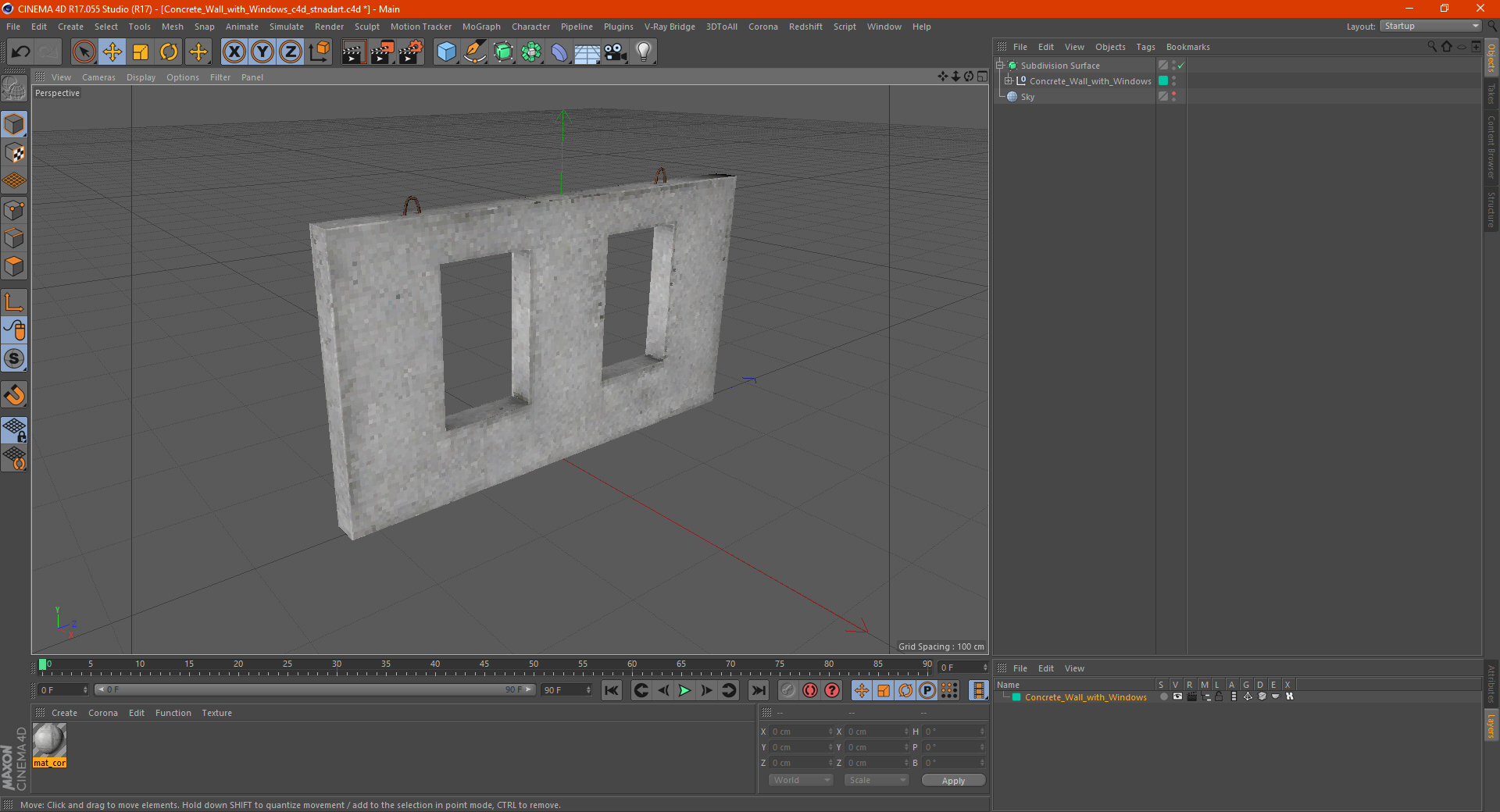Screen dimensions: 1500x812
Task: Add a Light object
Action: point(644,52)
